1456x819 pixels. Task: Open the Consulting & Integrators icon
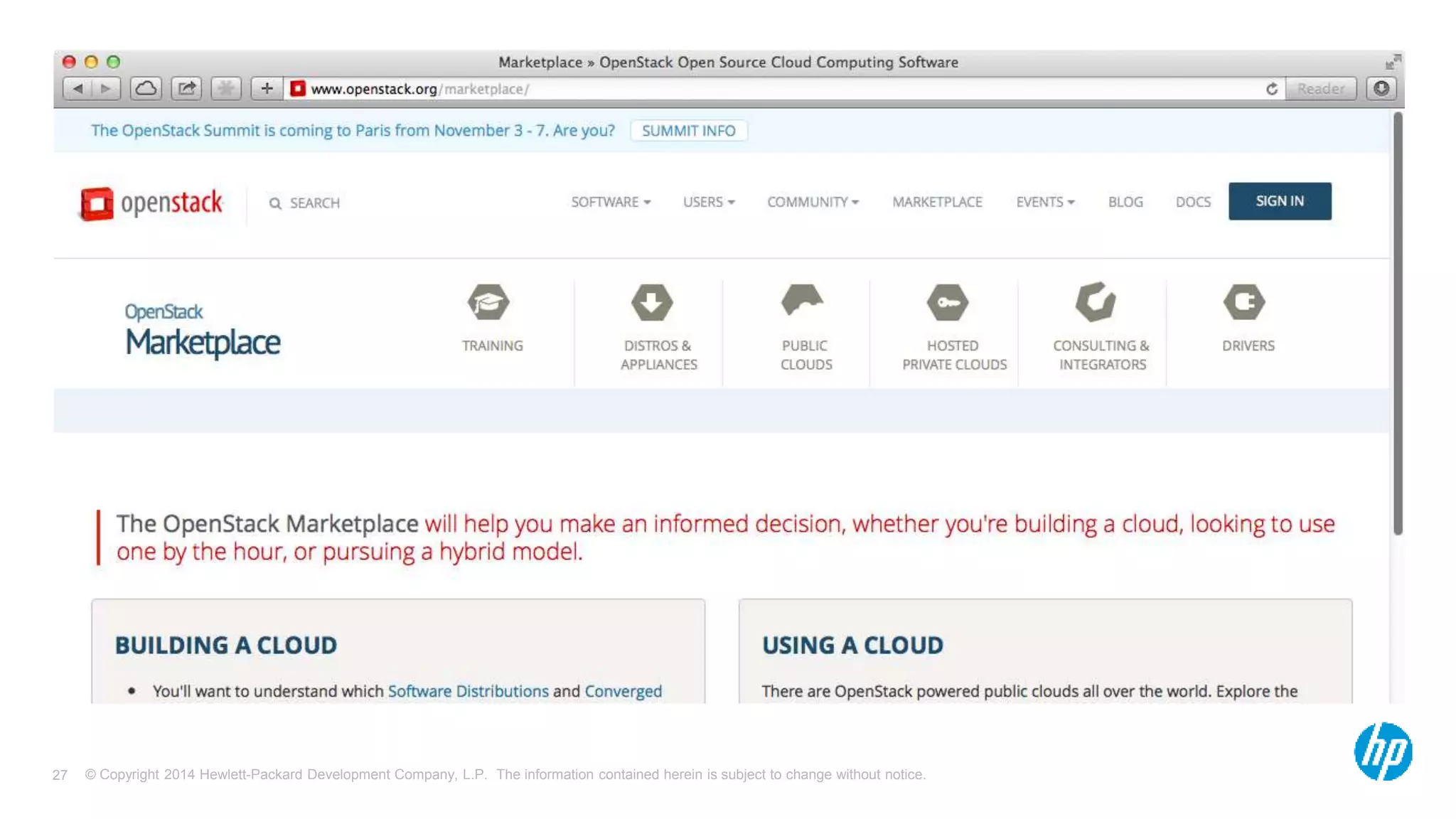click(x=1096, y=302)
